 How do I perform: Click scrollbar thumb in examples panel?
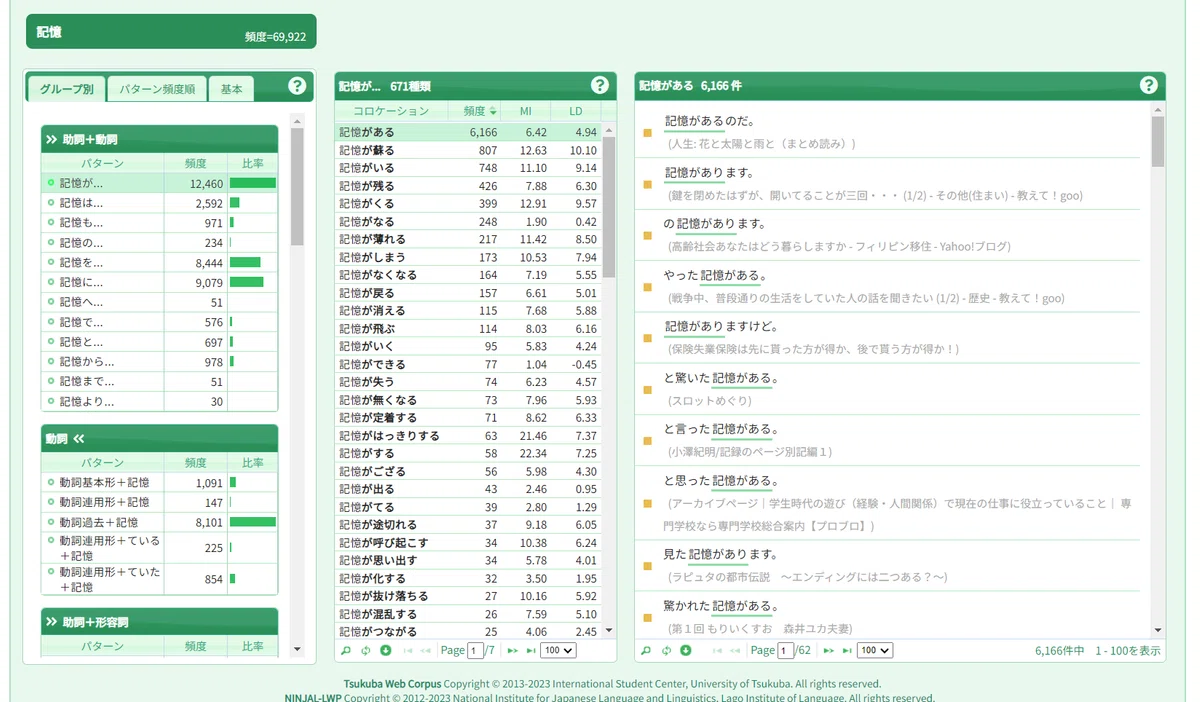tap(1158, 141)
